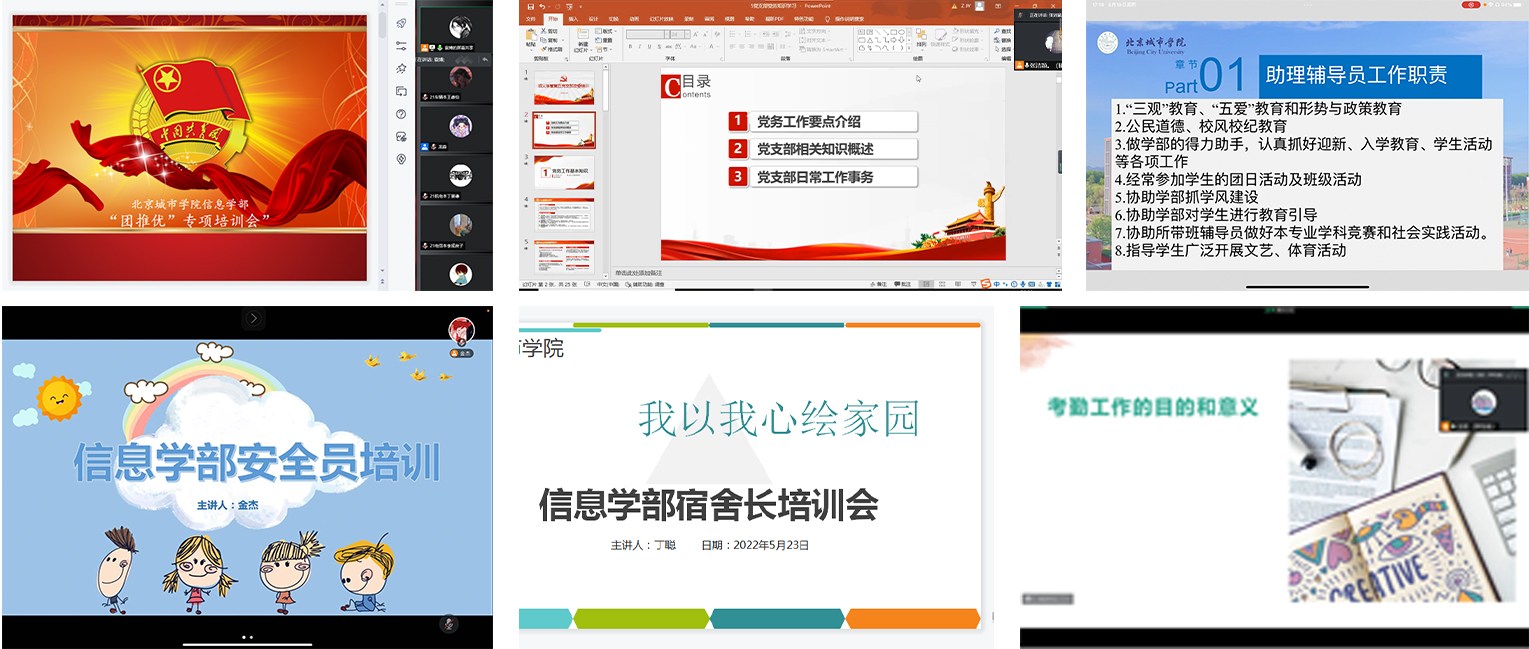Switch to the Animations (动画) ribbon tab
Screen dimensions: 1529x649
634,19
